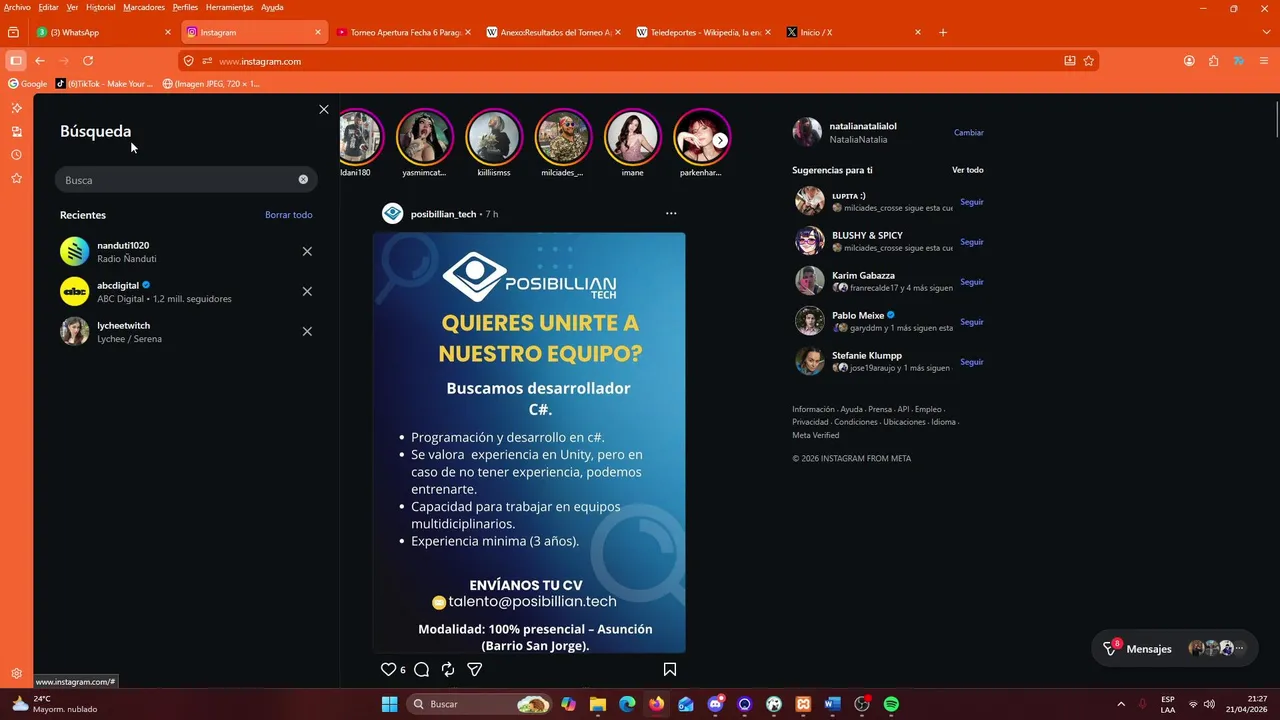The width and height of the screenshot is (1280, 720).
Task: Open Privacidad footer link
Action: [810, 422]
